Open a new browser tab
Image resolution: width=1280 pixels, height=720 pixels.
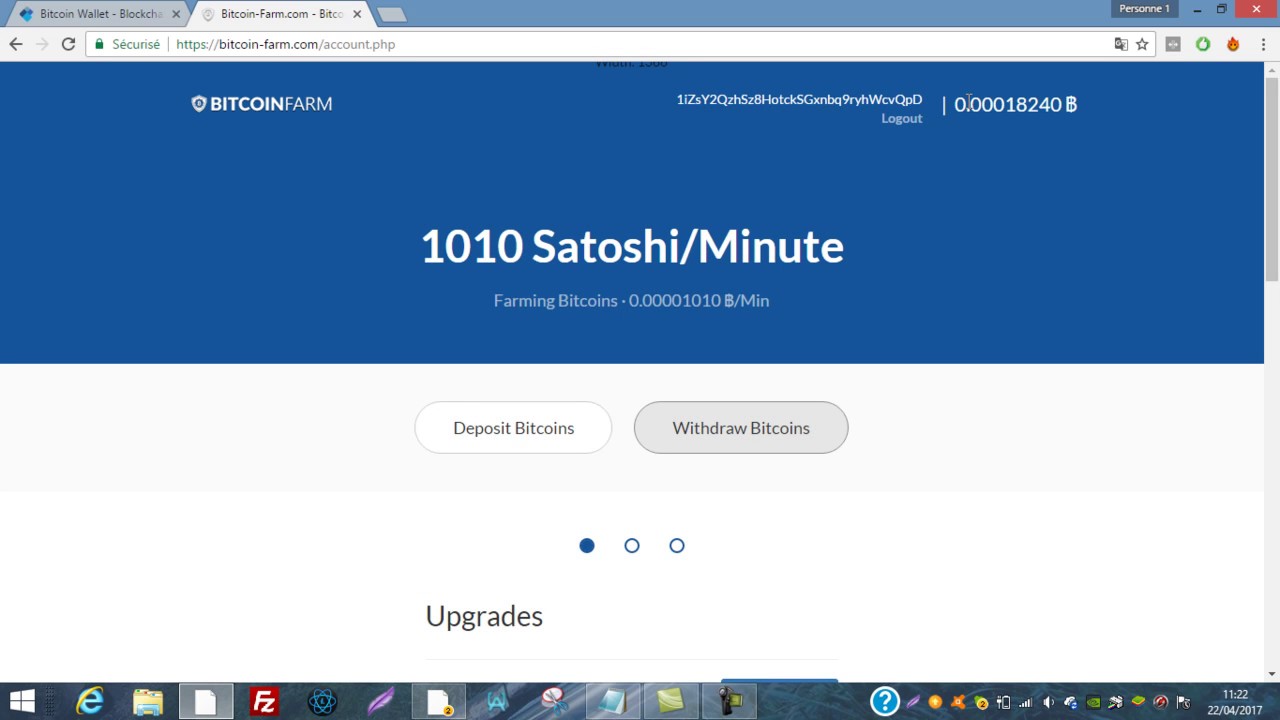pos(391,15)
